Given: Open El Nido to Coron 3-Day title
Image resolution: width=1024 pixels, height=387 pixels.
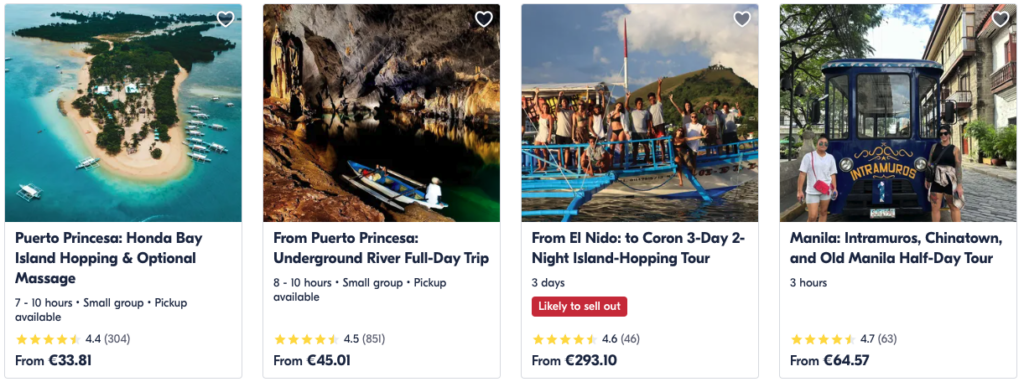Looking at the screenshot, I should (x=639, y=249).
